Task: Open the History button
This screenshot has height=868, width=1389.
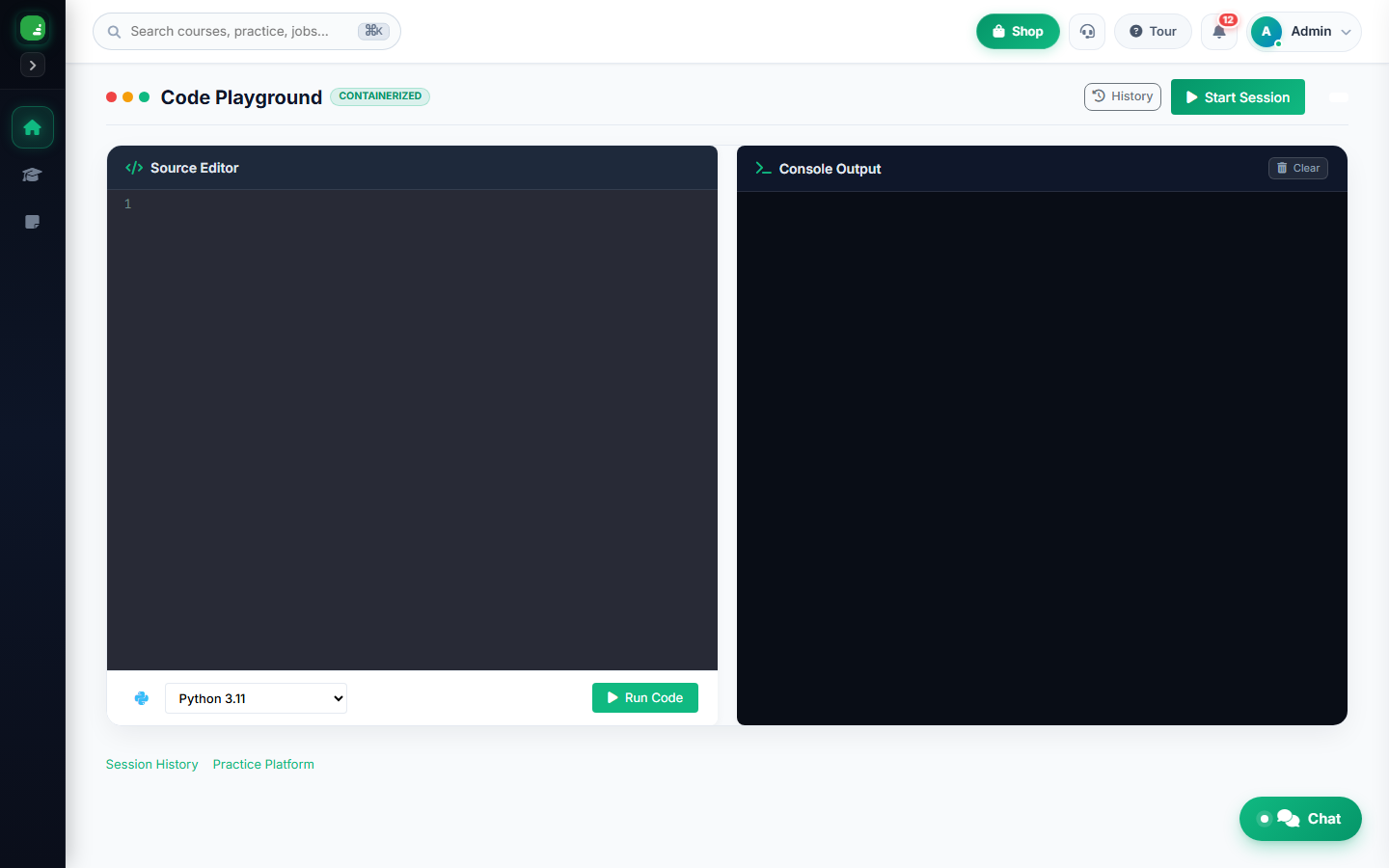Action: coord(1123,96)
